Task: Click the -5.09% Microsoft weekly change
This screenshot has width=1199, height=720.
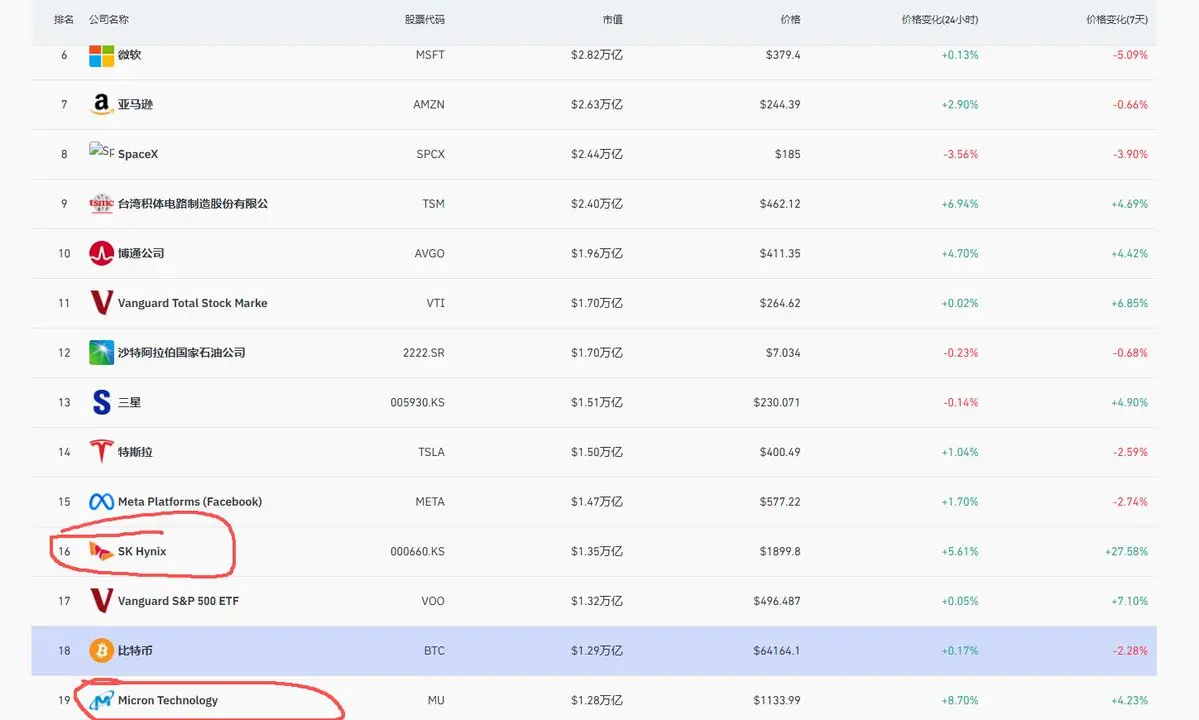Action: point(1130,55)
